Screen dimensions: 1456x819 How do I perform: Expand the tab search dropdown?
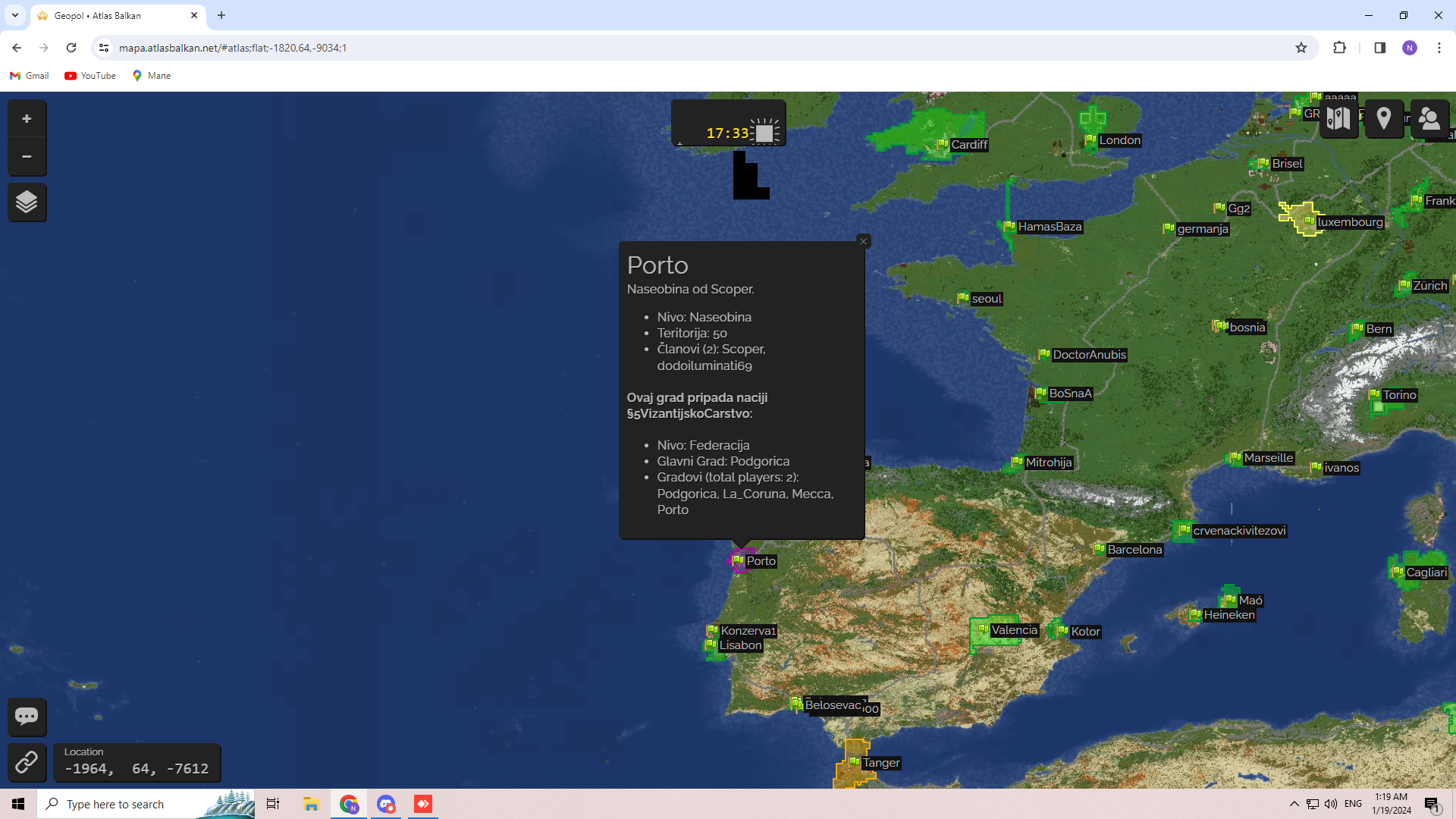point(15,15)
